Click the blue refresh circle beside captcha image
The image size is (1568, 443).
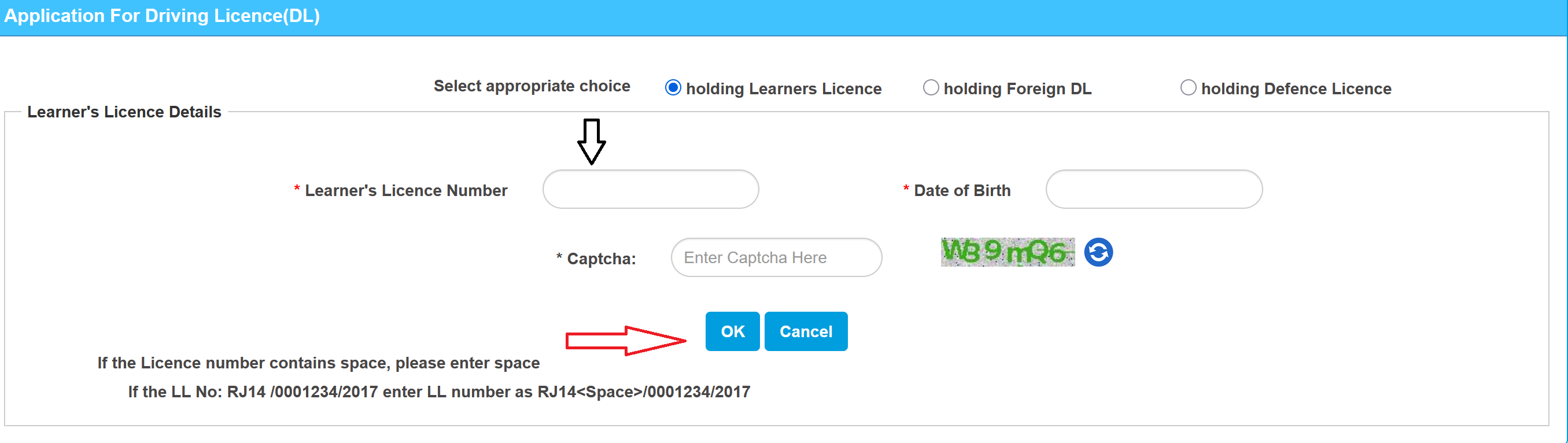(1100, 253)
